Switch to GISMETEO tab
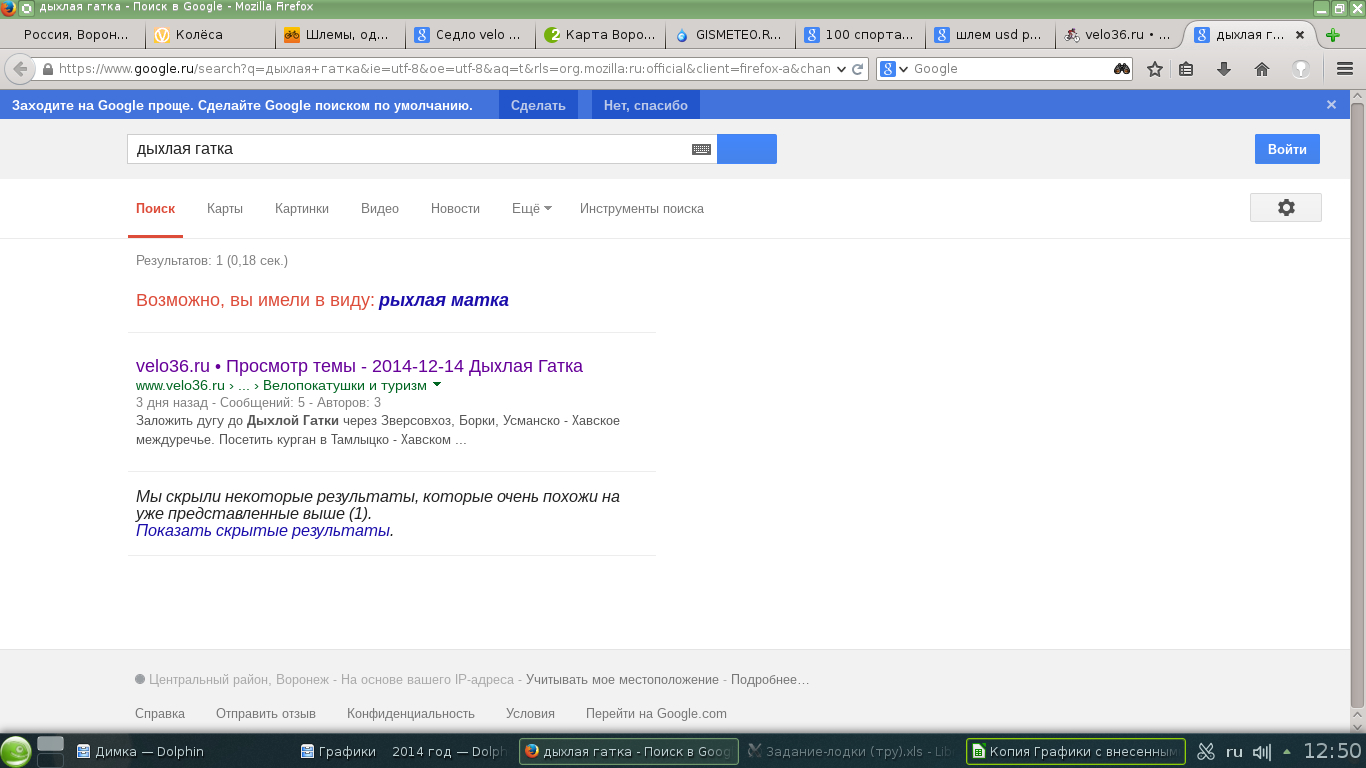This screenshot has height=768, width=1366. [730, 34]
